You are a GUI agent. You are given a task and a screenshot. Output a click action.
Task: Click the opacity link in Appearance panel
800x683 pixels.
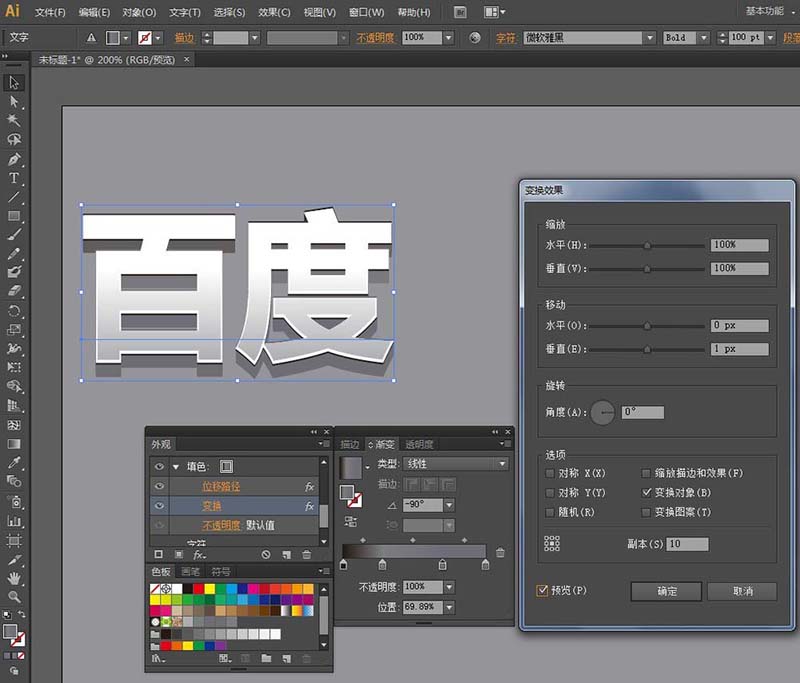pos(221,525)
